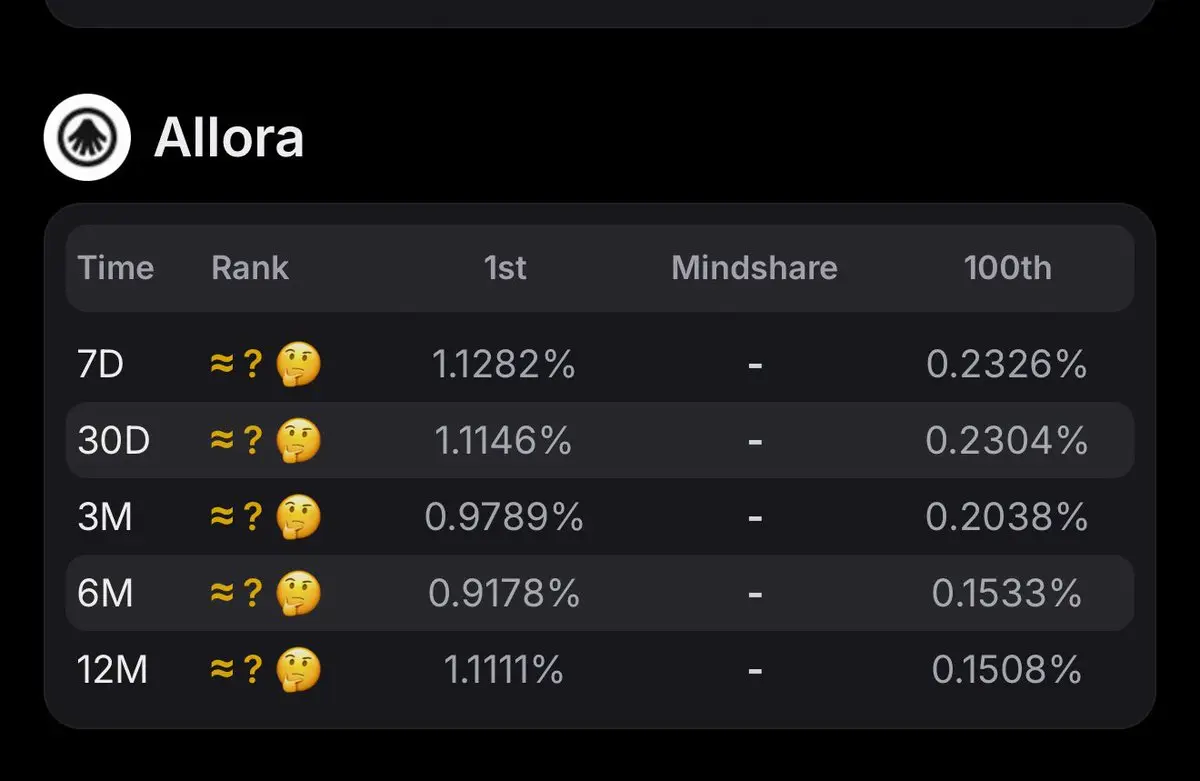Click the approx-question rank symbol in 12M row
Image resolution: width=1200 pixels, height=781 pixels.
point(236,670)
